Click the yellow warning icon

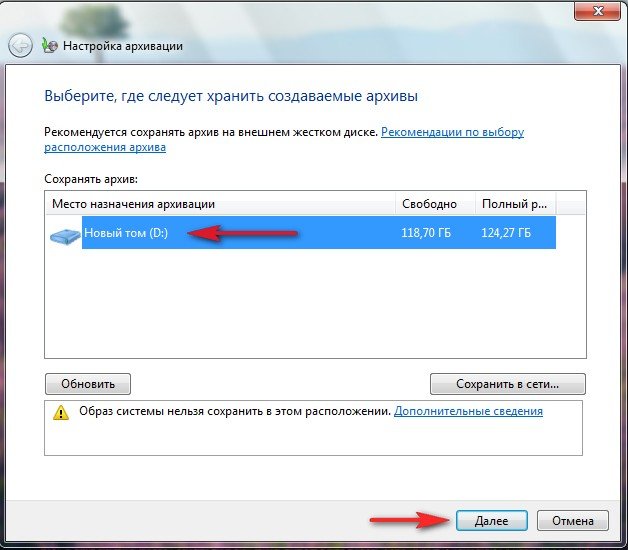coord(61,413)
